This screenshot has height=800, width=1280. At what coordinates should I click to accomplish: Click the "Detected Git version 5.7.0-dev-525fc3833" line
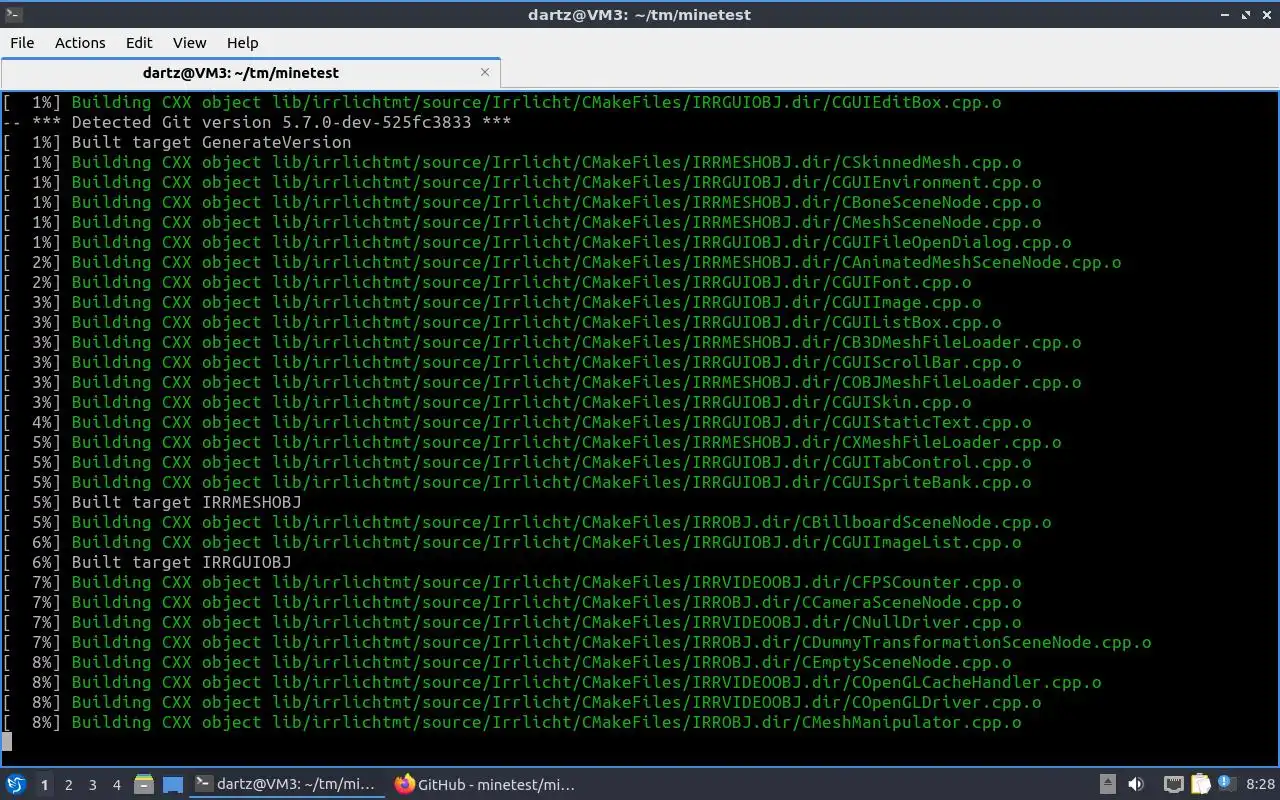point(257,122)
